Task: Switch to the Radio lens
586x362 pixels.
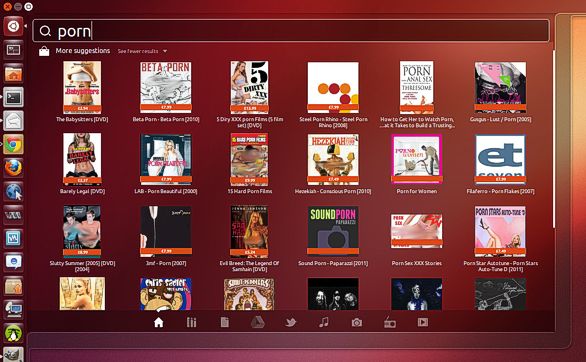Action: [390, 322]
